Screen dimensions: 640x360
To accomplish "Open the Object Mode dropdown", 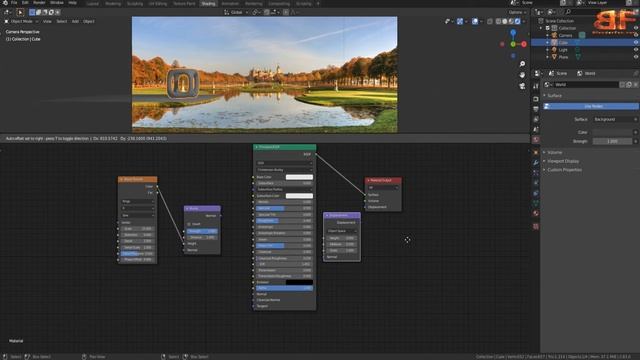I will click(x=21, y=21).
